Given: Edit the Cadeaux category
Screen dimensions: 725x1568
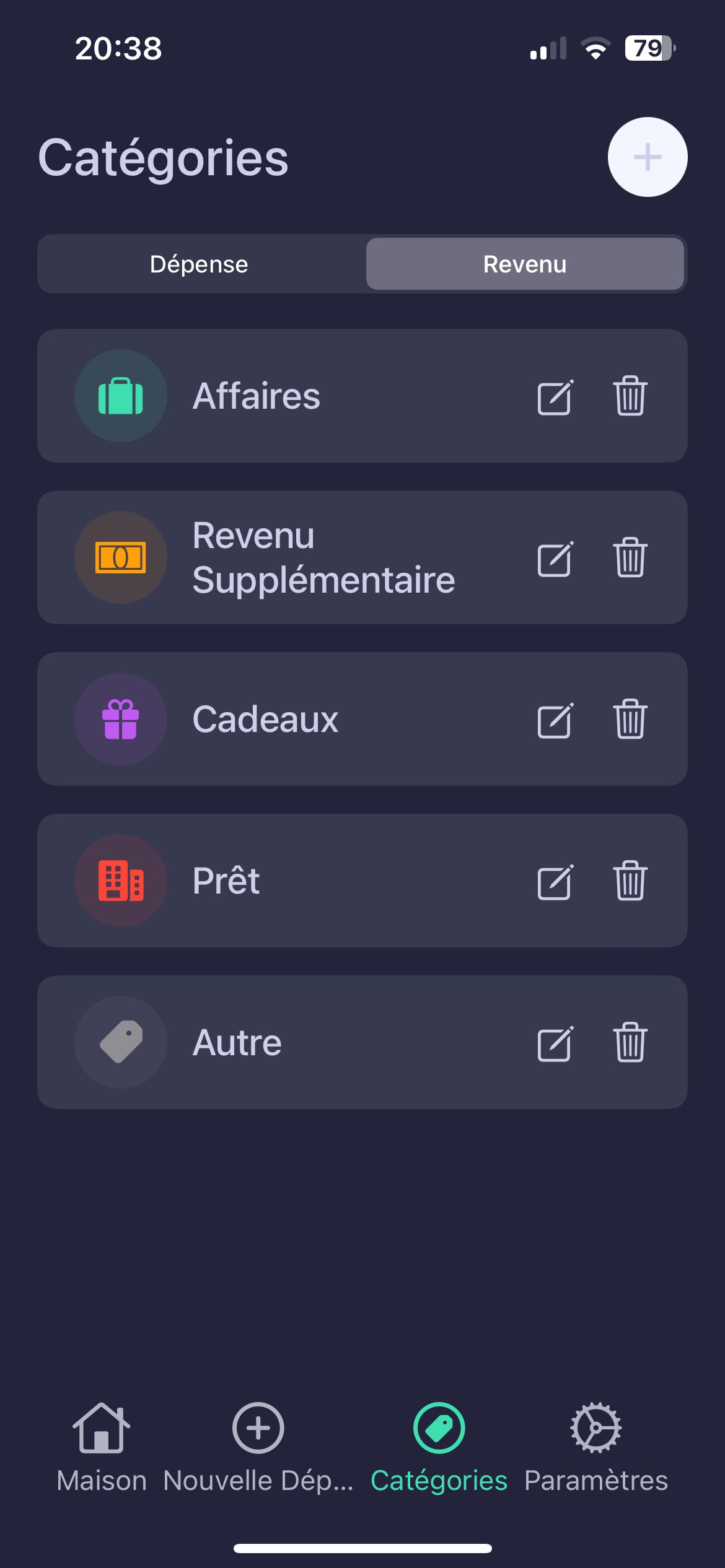Looking at the screenshot, I should pos(555,720).
